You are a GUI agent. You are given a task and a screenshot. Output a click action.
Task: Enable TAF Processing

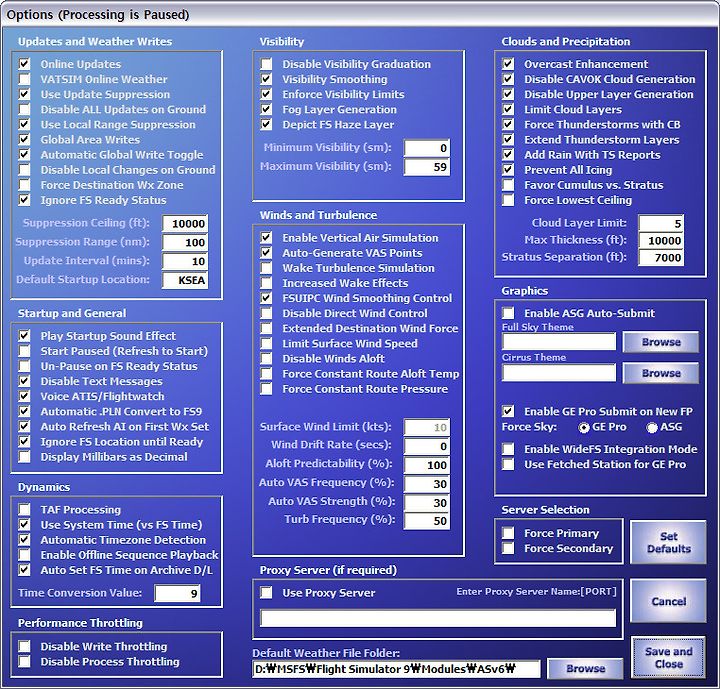[24, 509]
